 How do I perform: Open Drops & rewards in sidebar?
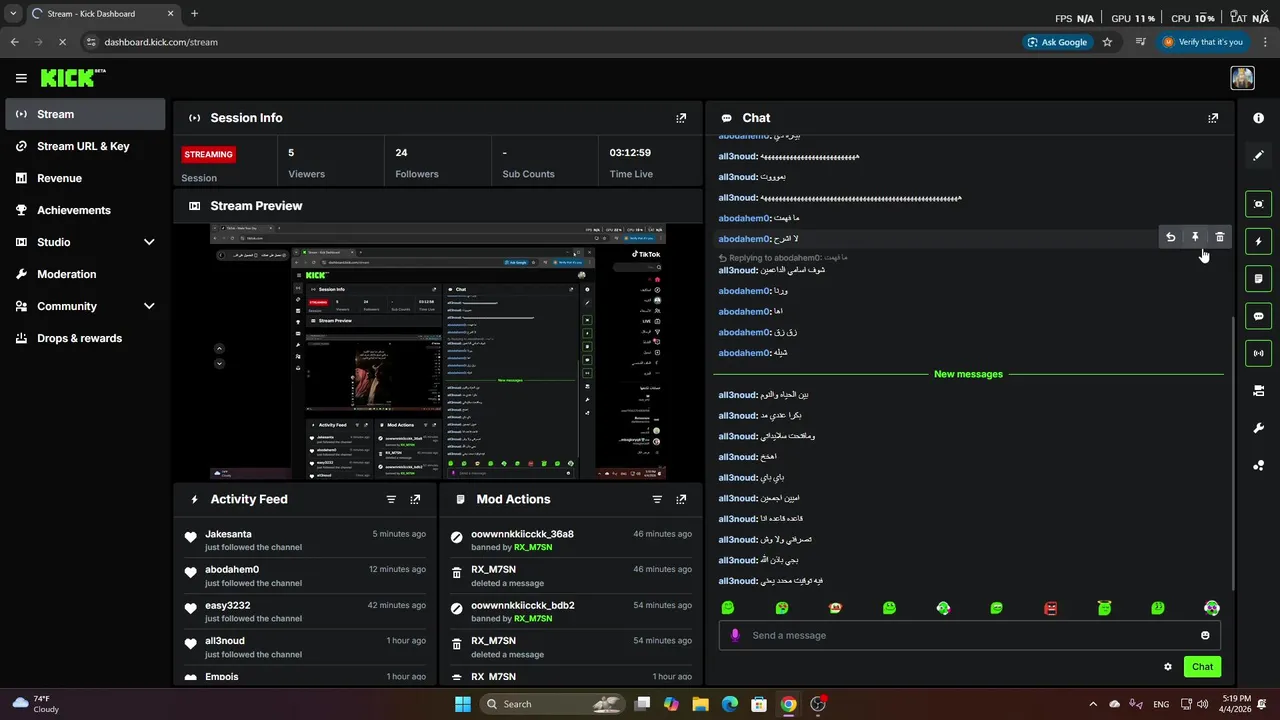coord(85,338)
